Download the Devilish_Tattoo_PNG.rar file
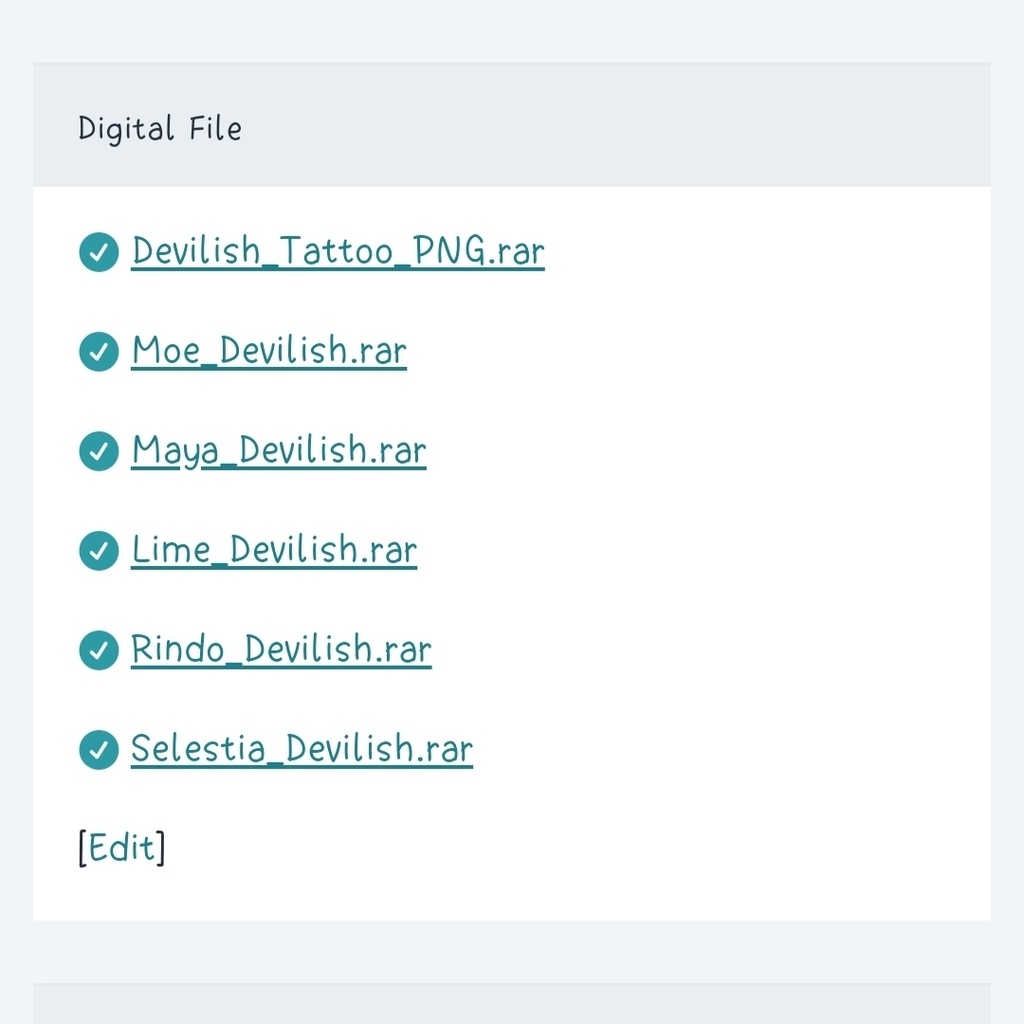This screenshot has height=1024, width=1024. (338, 250)
